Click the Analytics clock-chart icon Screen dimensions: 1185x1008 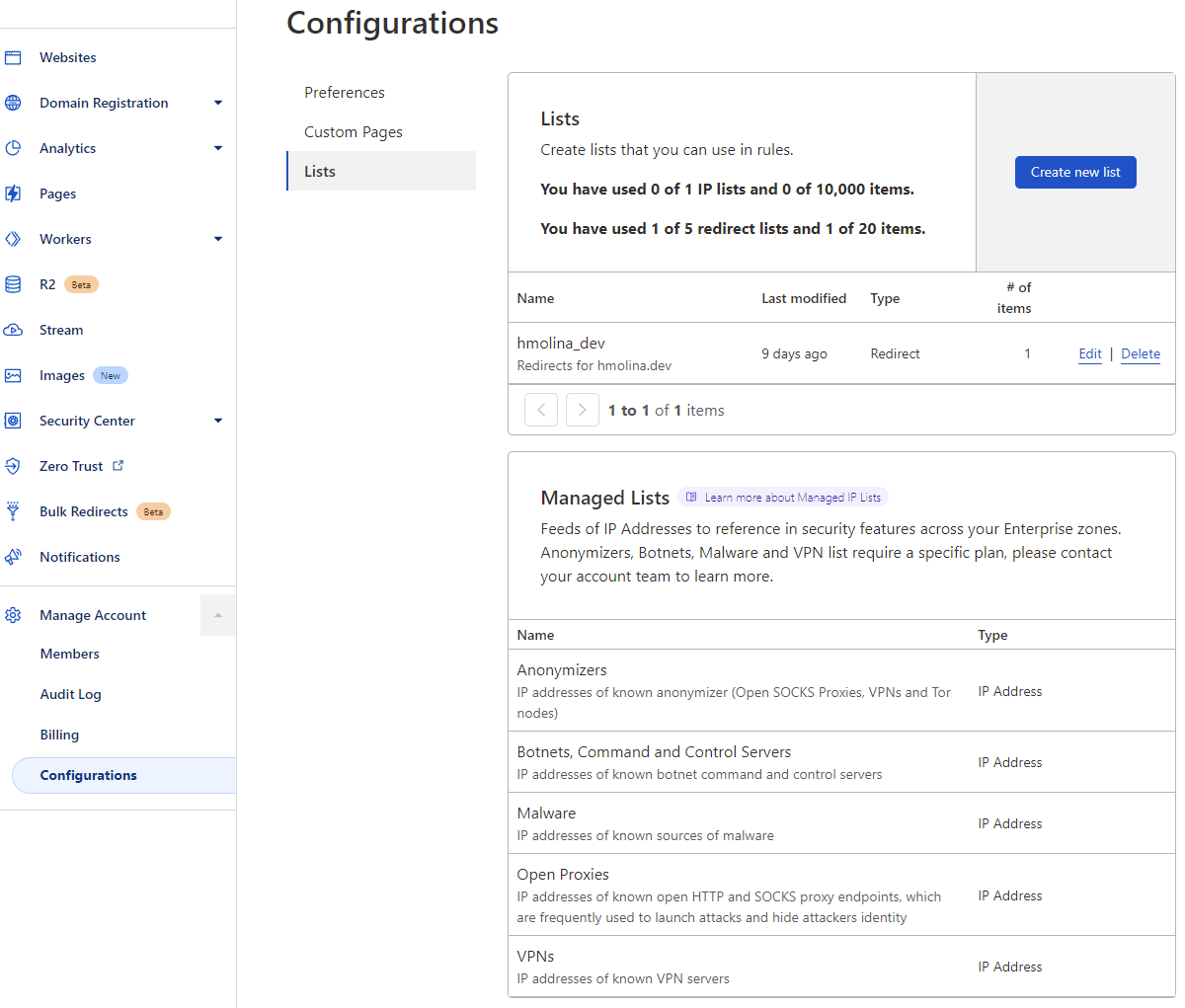[13, 148]
